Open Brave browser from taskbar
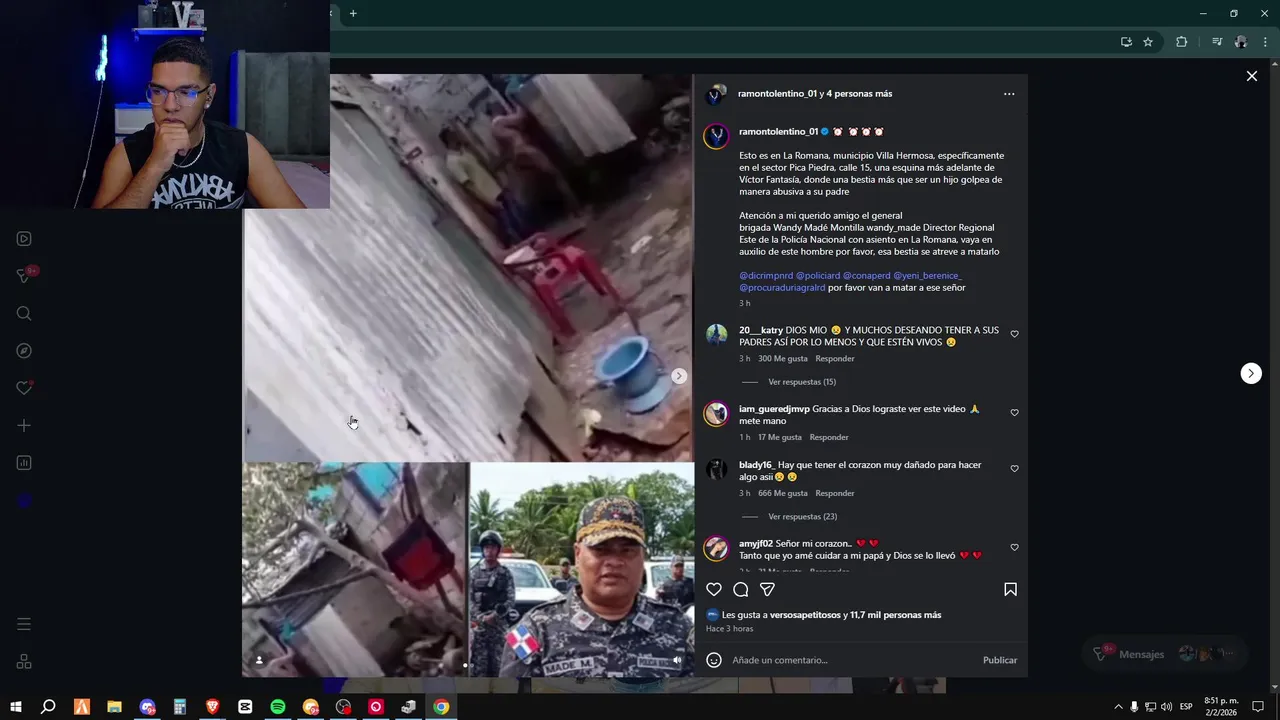This screenshot has width=1280, height=720. tap(212, 707)
